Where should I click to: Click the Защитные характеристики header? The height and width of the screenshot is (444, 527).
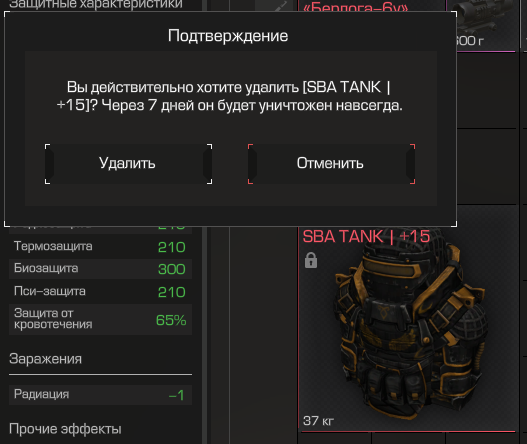pos(96,5)
